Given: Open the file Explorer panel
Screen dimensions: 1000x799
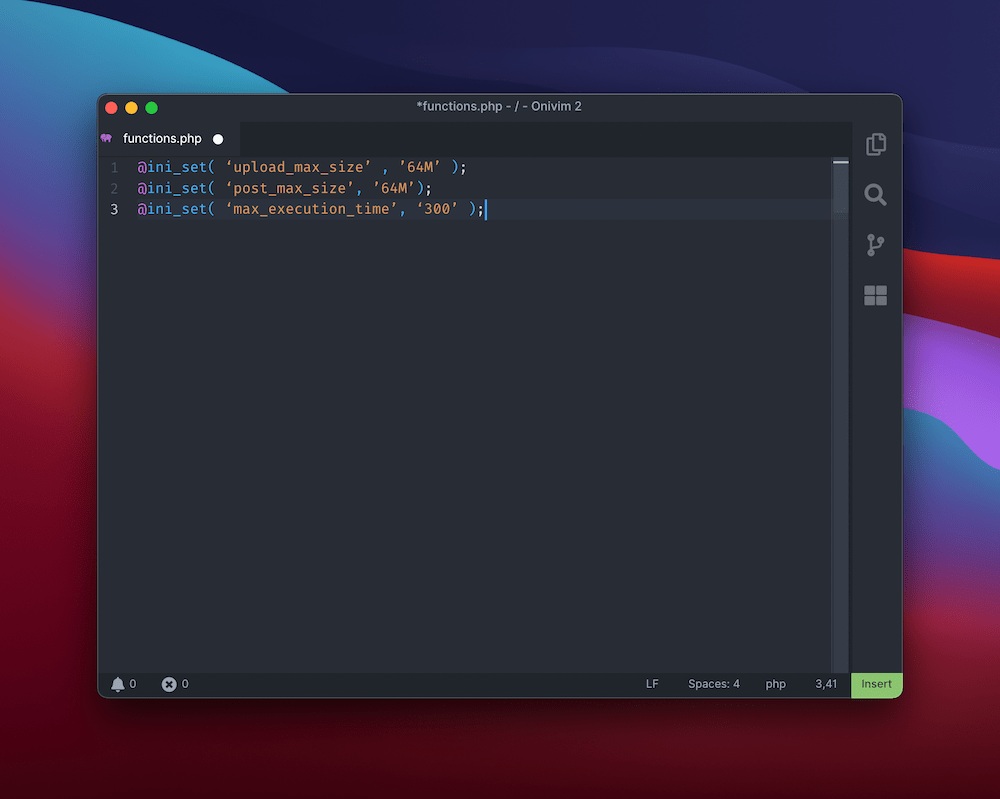Looking at the screenshot, I should click(x=875, y=145).
